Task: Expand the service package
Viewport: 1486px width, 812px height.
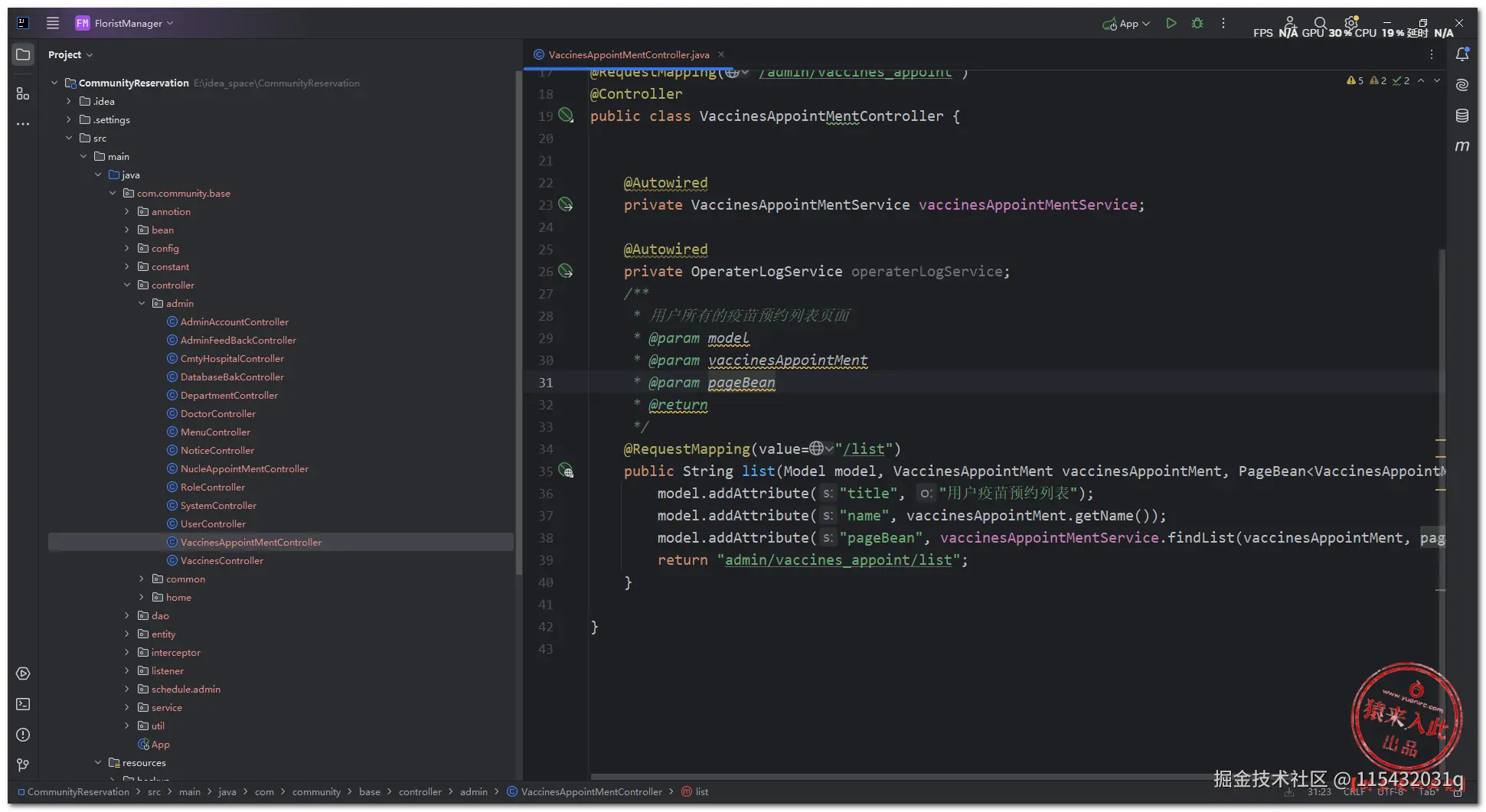Action: click(x=127, y=707)
